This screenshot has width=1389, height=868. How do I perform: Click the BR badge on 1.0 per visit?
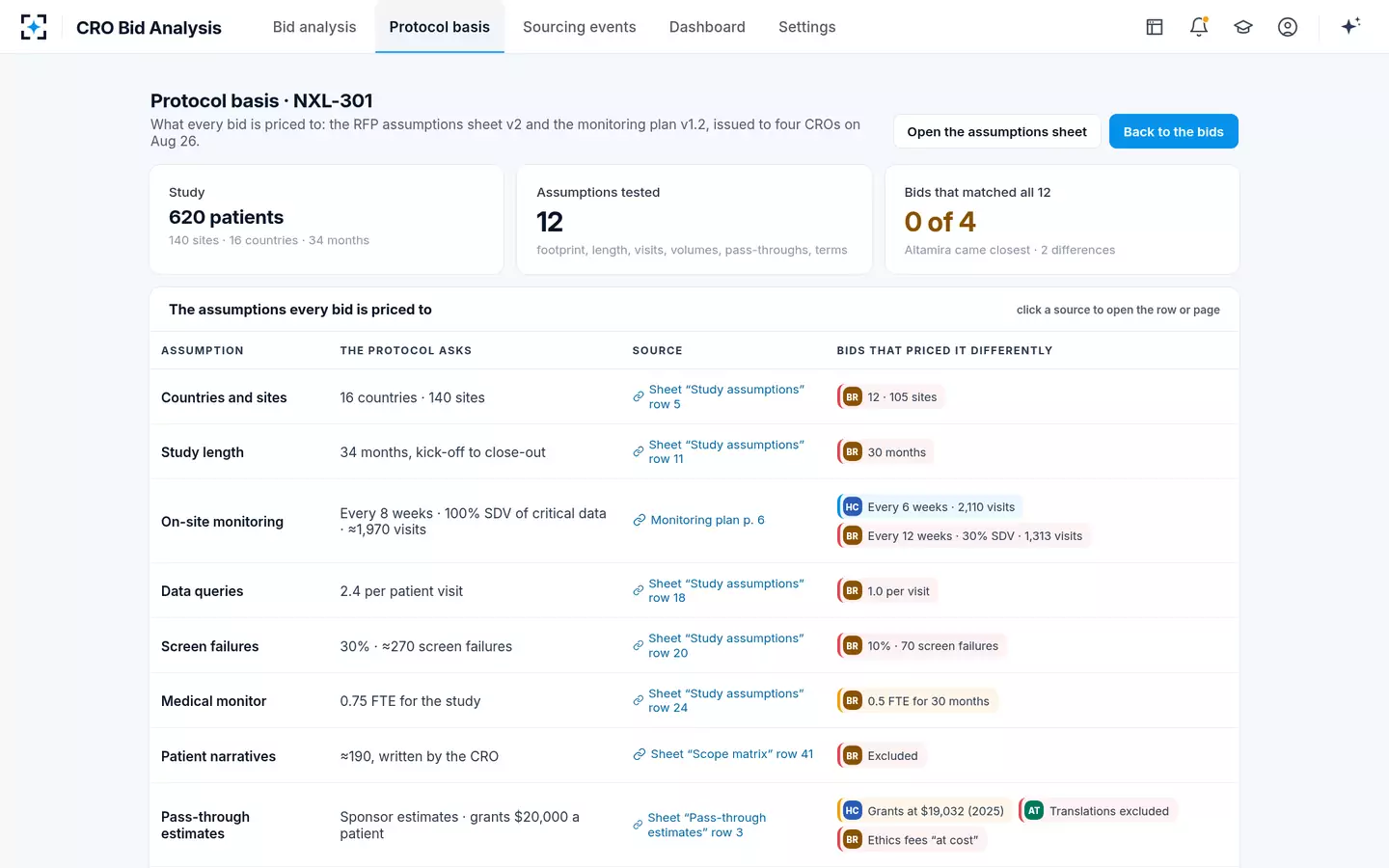pyautogui.click(x=853, y=591)
